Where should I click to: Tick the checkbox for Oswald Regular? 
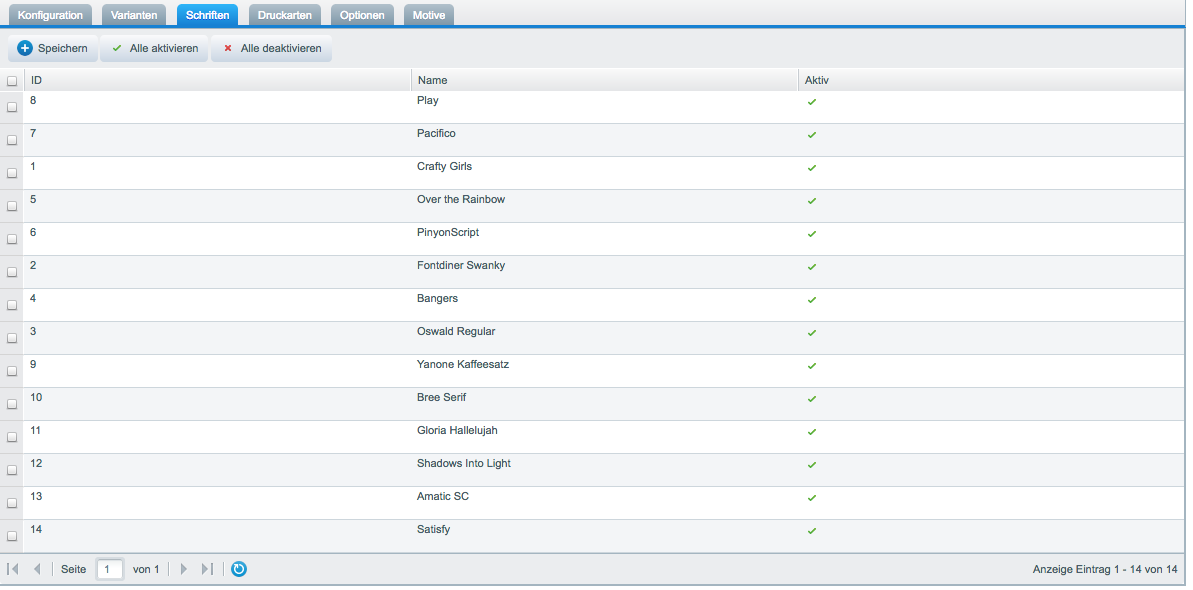pos(12,338)
